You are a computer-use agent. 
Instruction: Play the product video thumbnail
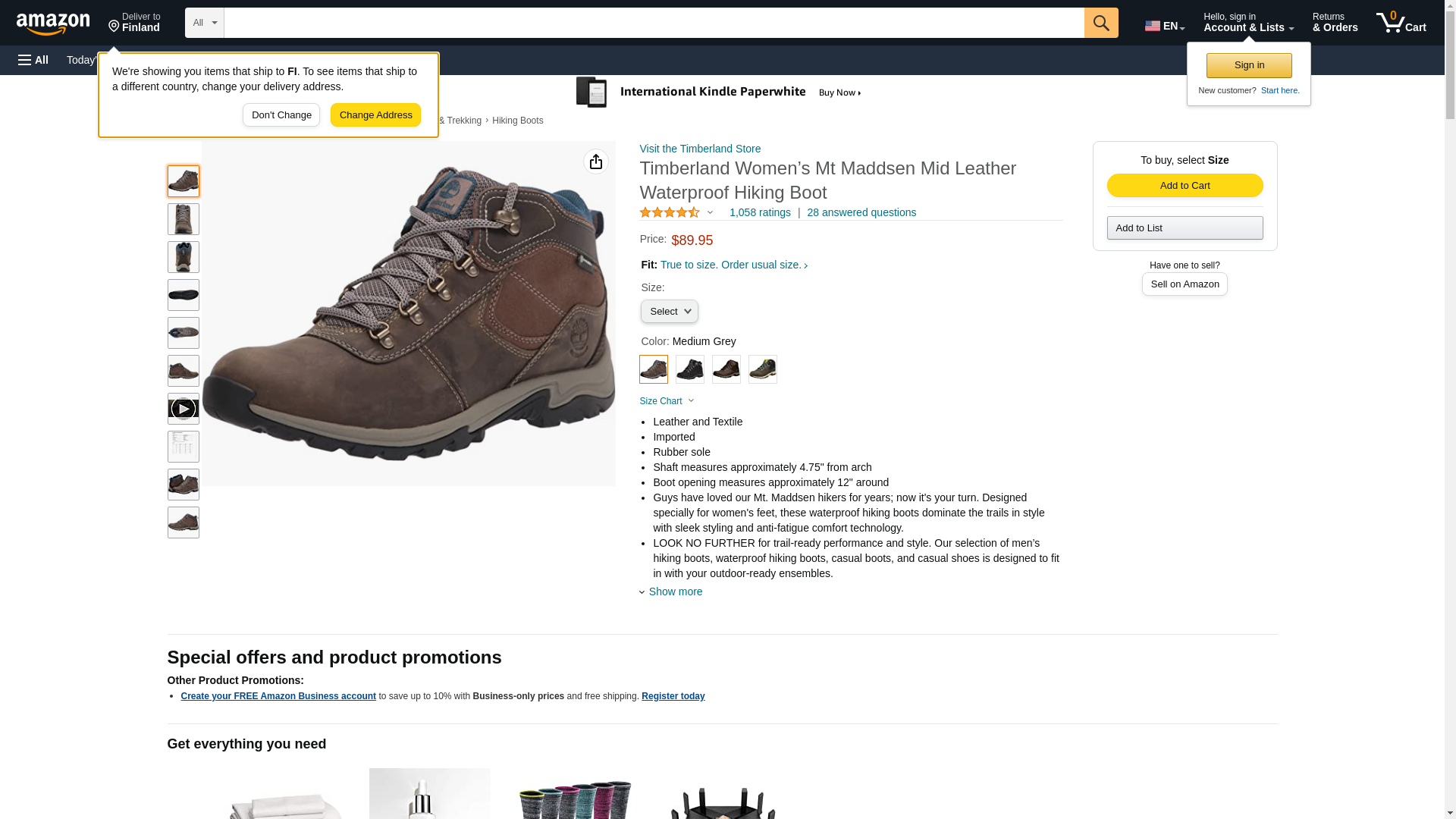(183, 409)
